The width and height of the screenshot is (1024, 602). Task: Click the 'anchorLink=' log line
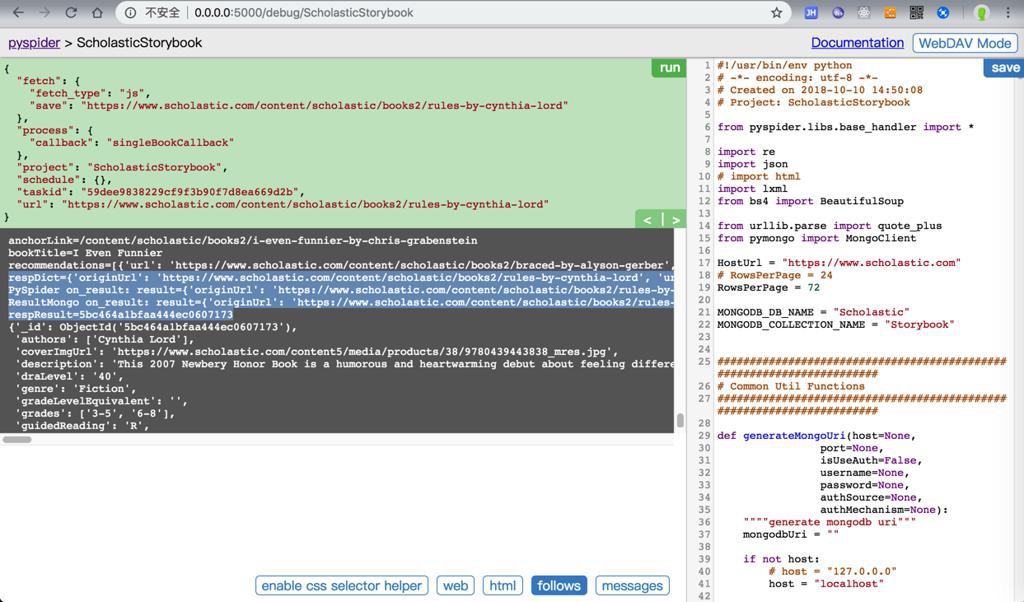[x=243, y=240]
